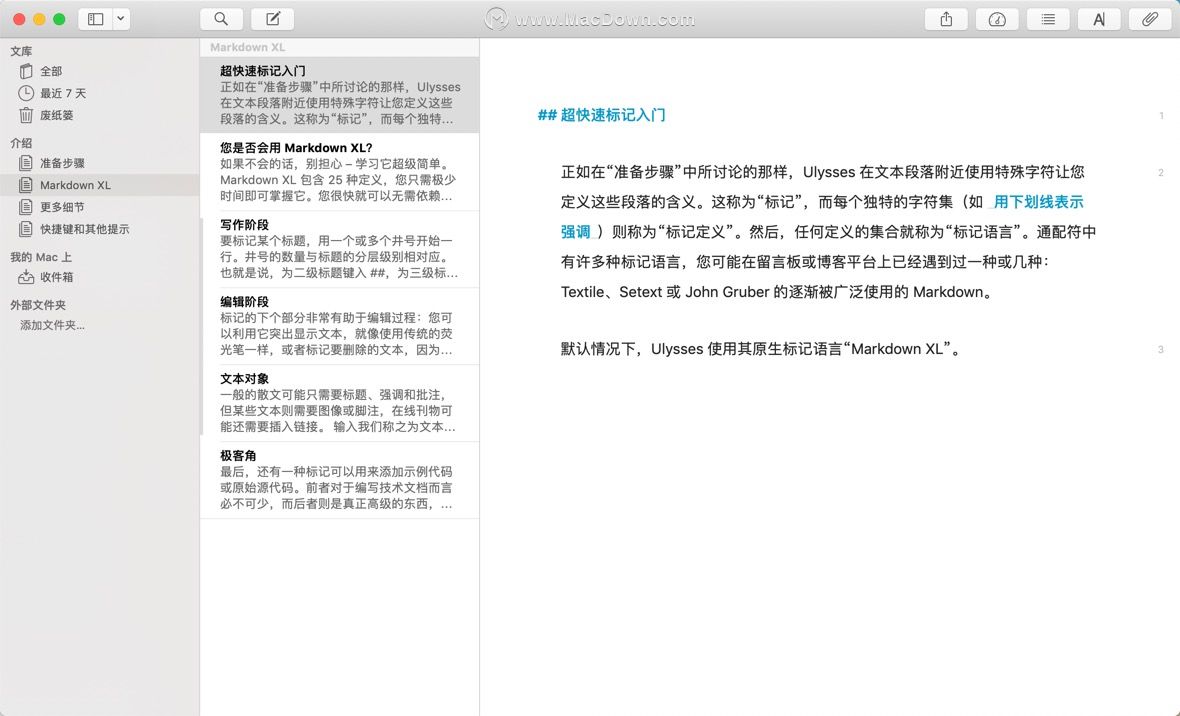Open the attachments paperclip panel
This screenshot has height=716, width=1180.
point(1150,19)
